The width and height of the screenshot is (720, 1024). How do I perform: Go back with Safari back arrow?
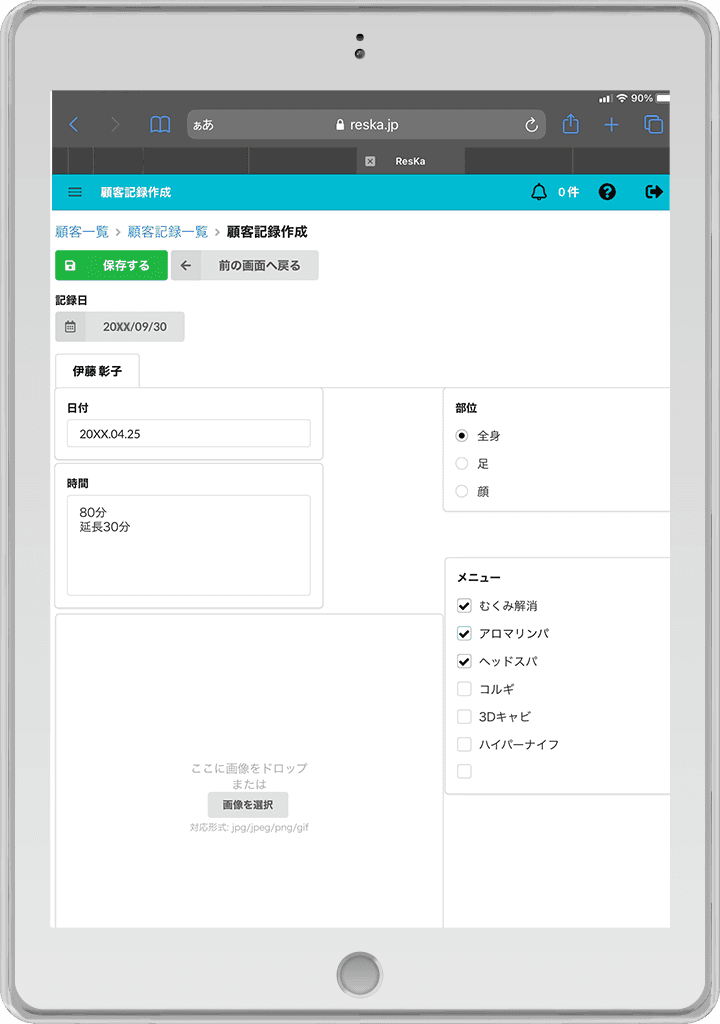coord(74,125)
